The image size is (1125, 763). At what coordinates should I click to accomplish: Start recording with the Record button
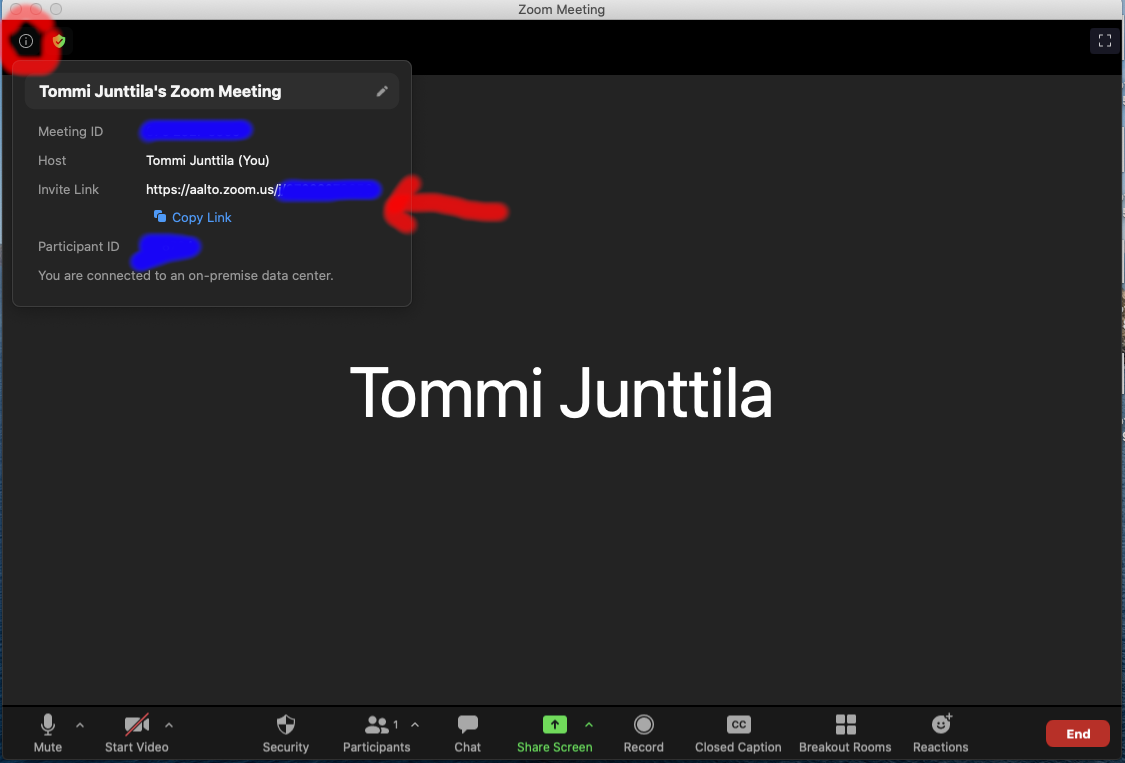pos(644,733)
